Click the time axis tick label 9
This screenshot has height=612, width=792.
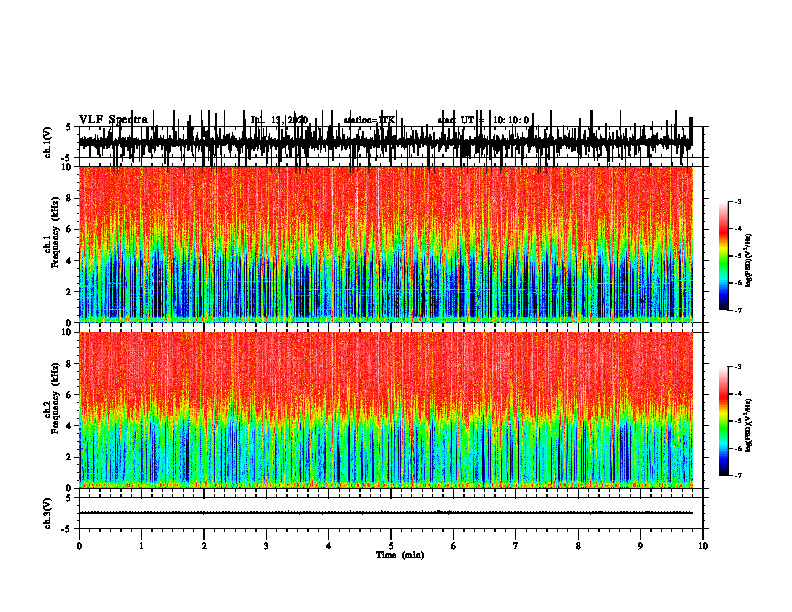click(x=640, y=546)
